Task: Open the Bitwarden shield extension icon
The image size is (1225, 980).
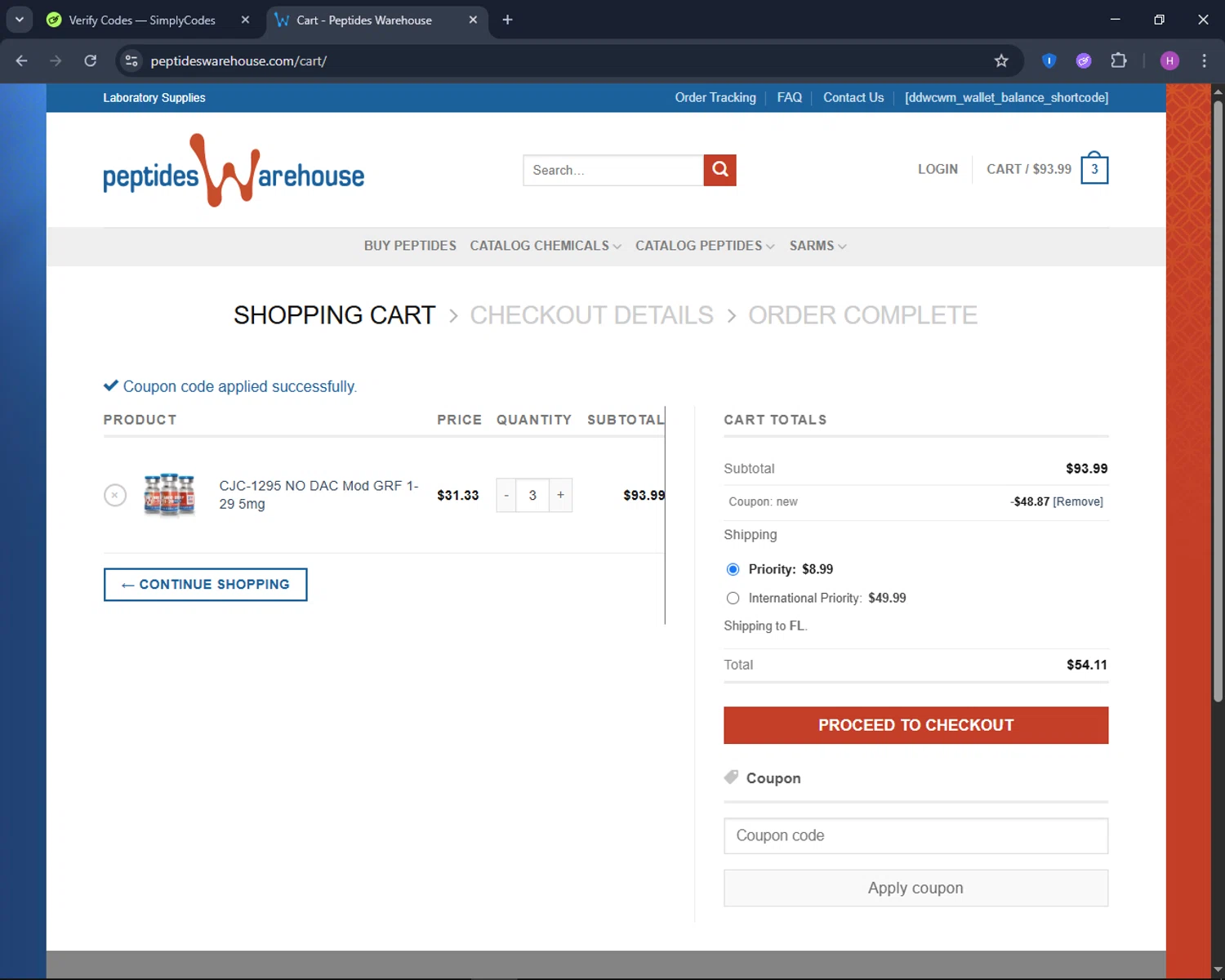Action: pyautogui.click(x=1049, y=60)
